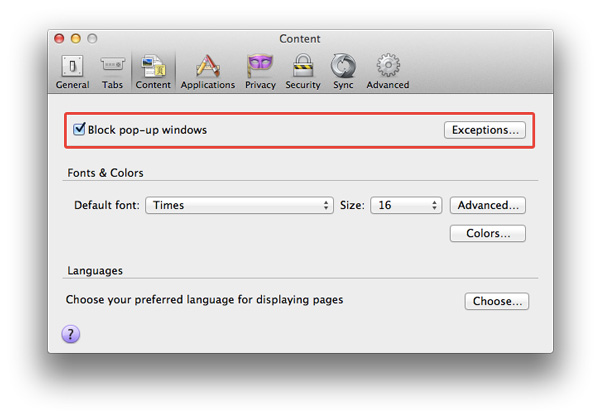Minimize the window using the yellow button
This screenshot has height=418, width=600.
75,39
